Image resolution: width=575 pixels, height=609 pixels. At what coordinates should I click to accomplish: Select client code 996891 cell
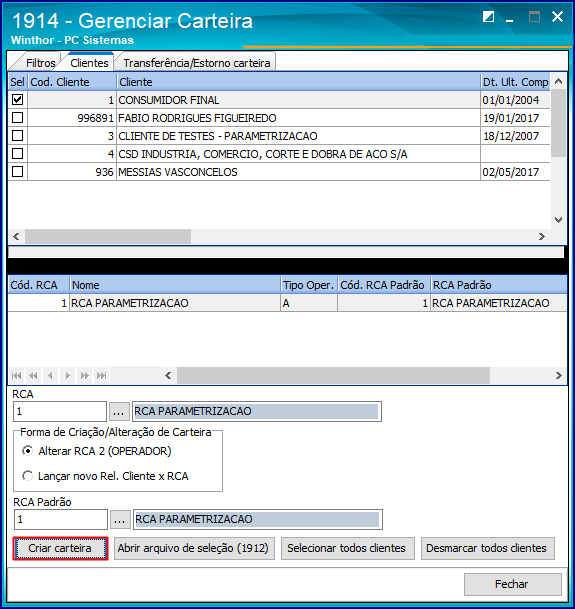click(x=72, y=118)
